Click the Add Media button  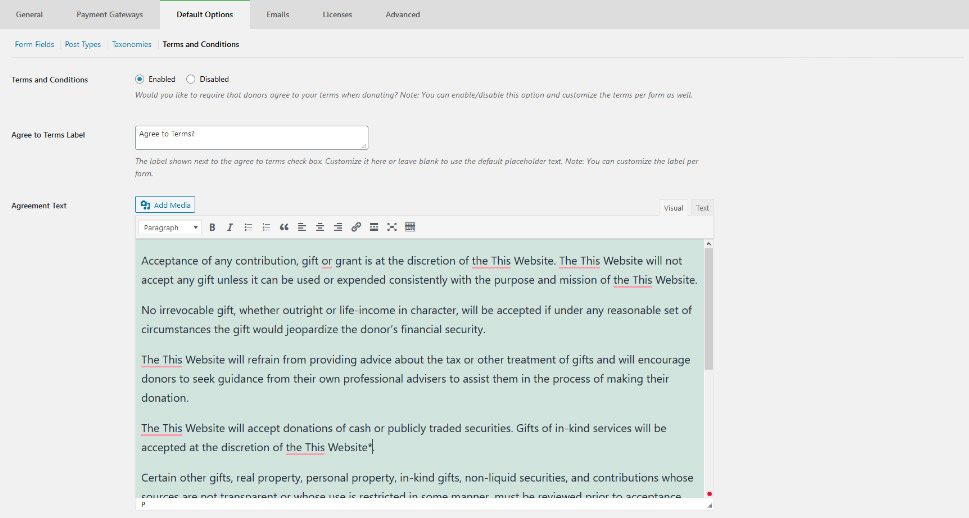(x=165, y=205)
